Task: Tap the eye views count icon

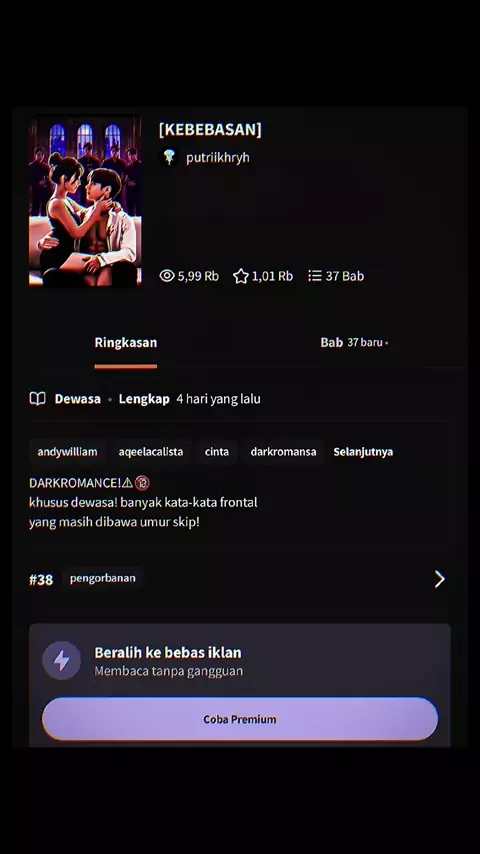Action: pos(167,276)
